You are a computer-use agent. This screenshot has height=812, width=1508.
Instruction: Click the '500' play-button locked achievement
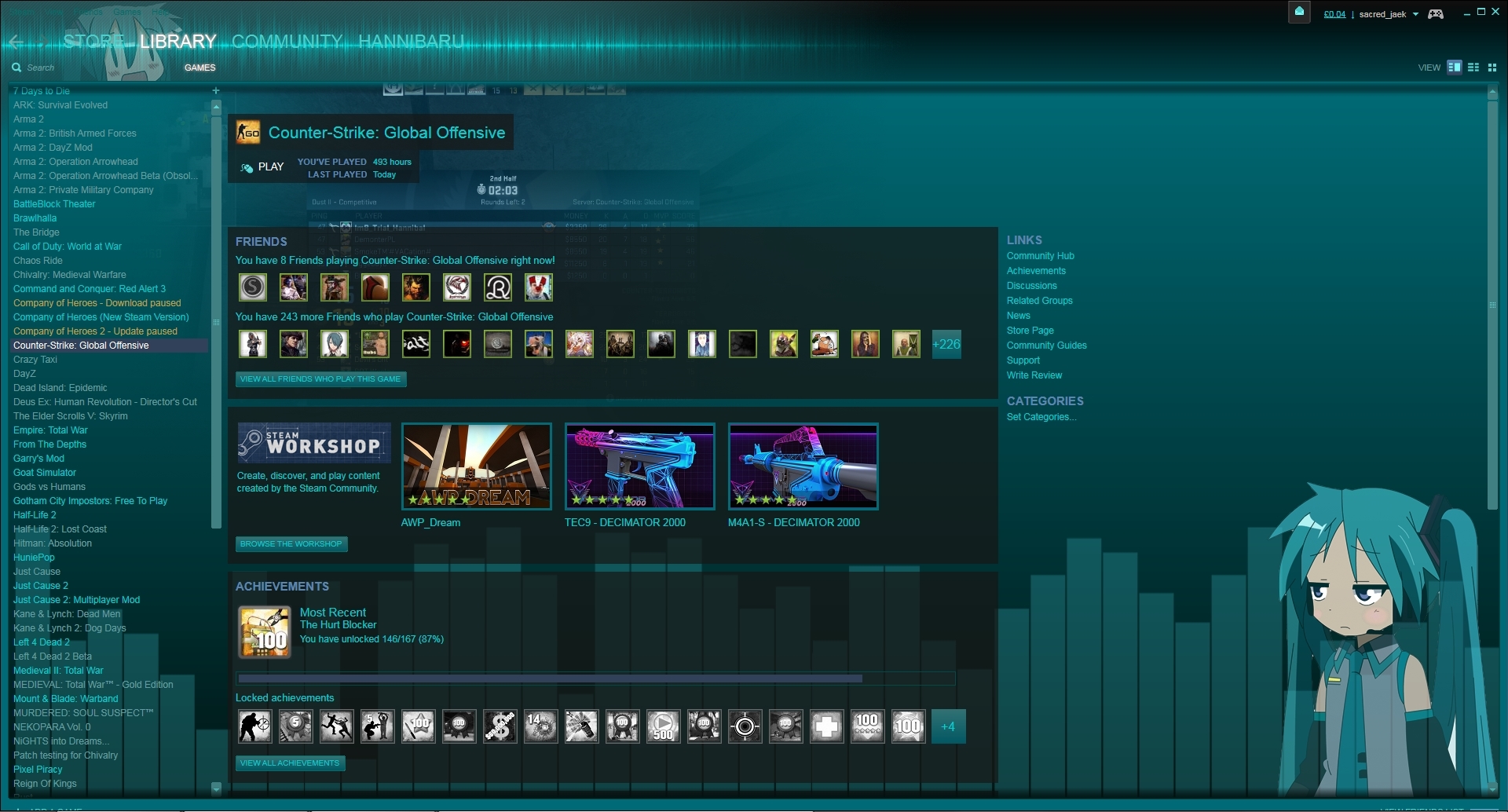point(663,726)
